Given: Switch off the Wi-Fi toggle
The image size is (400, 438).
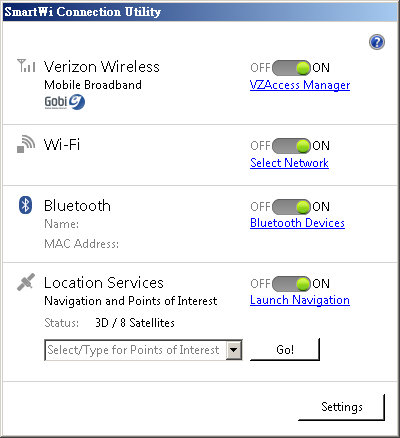Looking at the screenshot, I should [291, 146].
